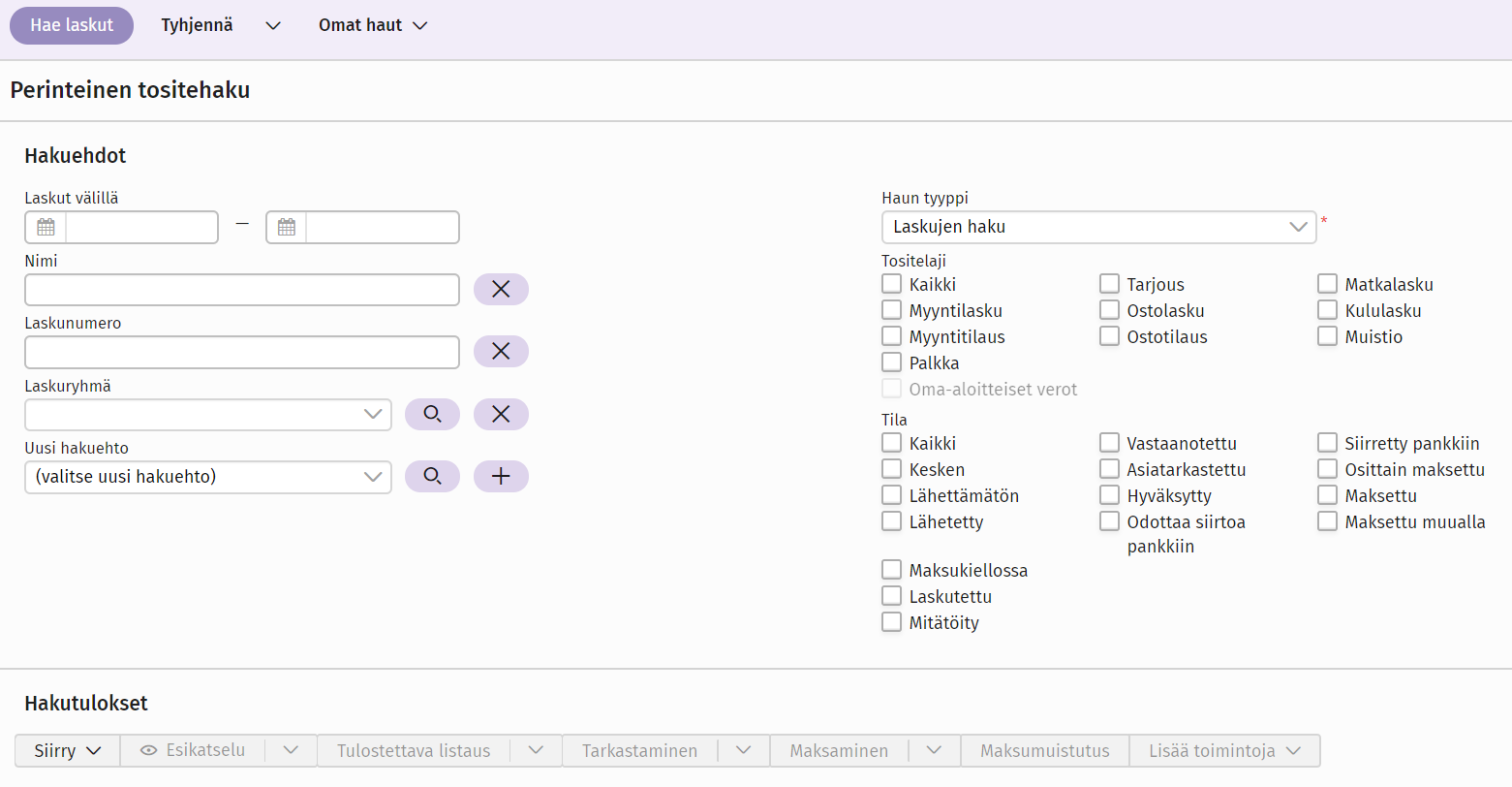Open the Uusi hakuehto dropdown
The image size is (1512, 787).
tap(208, 477)
